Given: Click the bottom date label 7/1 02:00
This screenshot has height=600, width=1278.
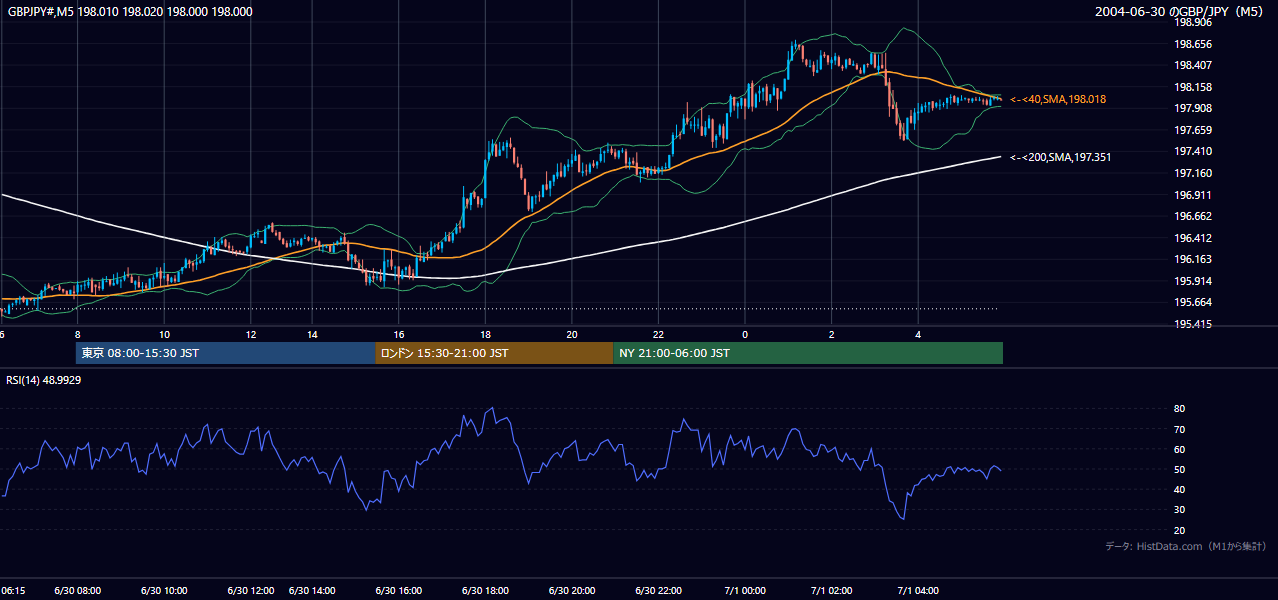Looking at the screenshot, I should (832, 590).
